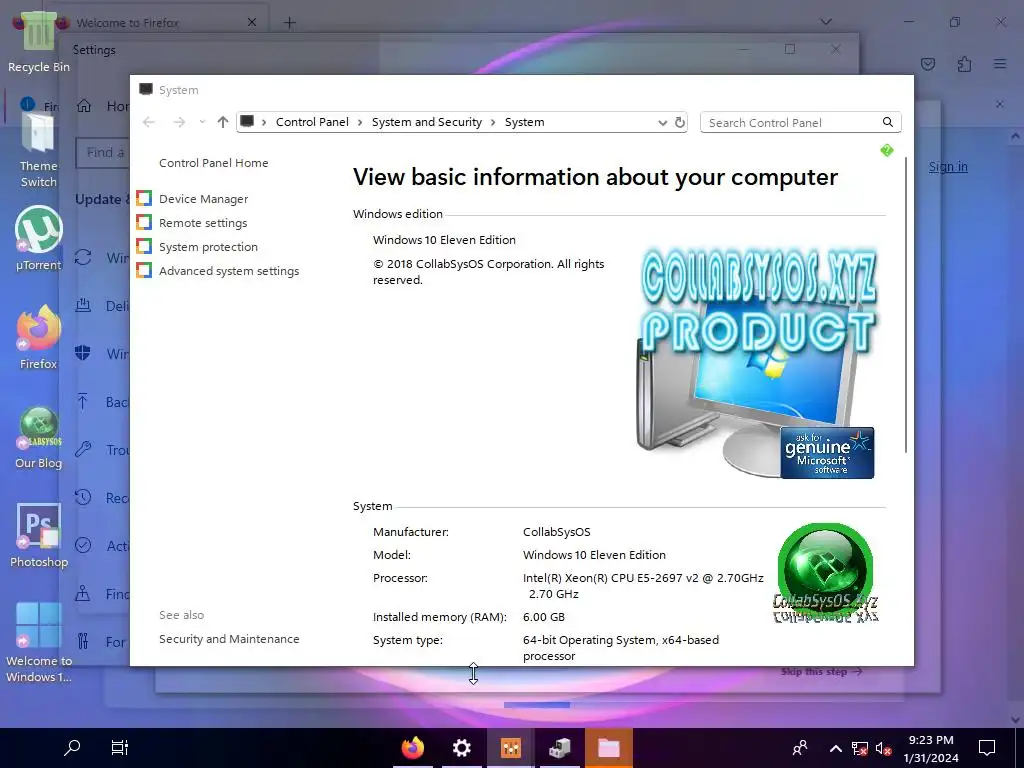Open Advanced system settings
Viewport: 1024px width, 768px height.
tap(229, 271)
